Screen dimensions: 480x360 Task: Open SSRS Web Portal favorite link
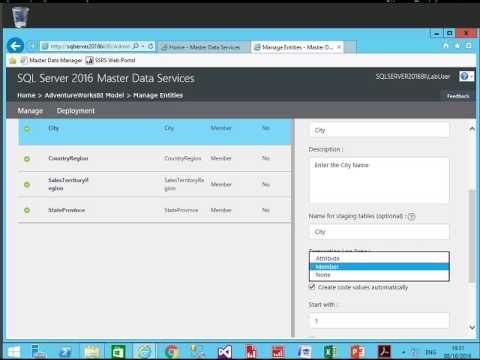(111, 60)
